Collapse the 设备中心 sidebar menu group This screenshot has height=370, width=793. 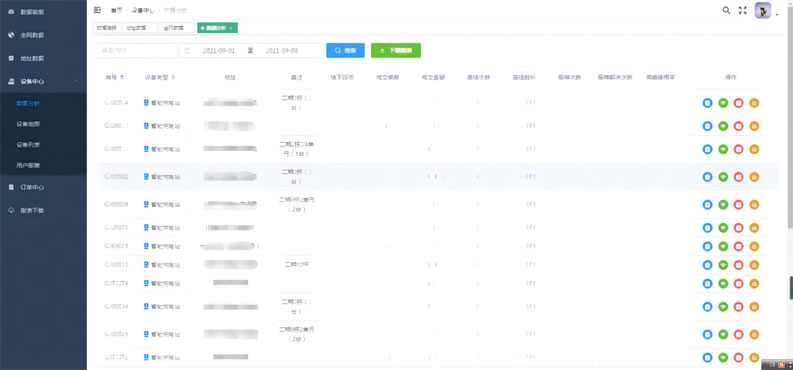pyautogui.click(x=43, y=81)
